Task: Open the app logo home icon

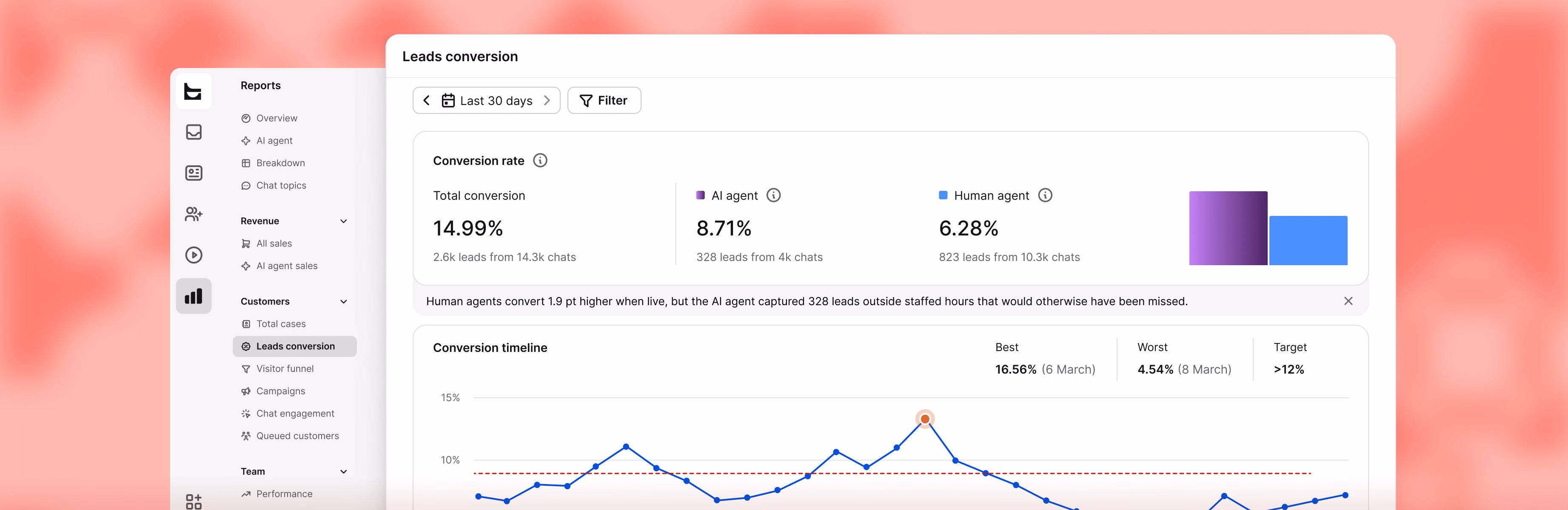Action: pyautogui.click(x=194, y=91)
